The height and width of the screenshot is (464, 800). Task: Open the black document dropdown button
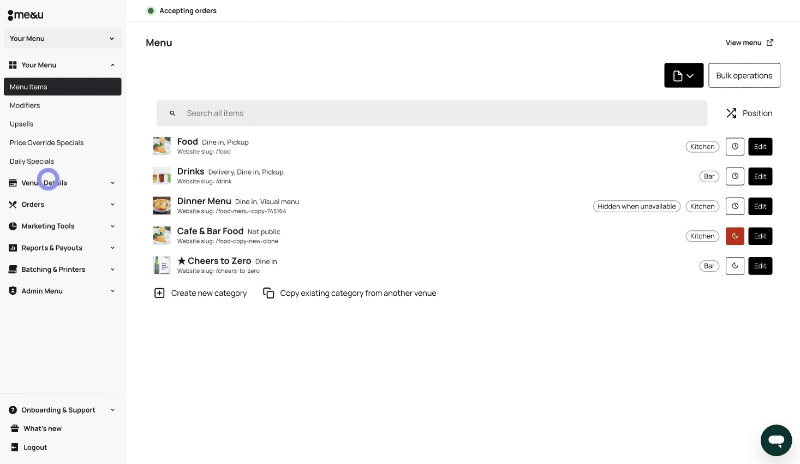pyautogui.click(x=684, y=76)
